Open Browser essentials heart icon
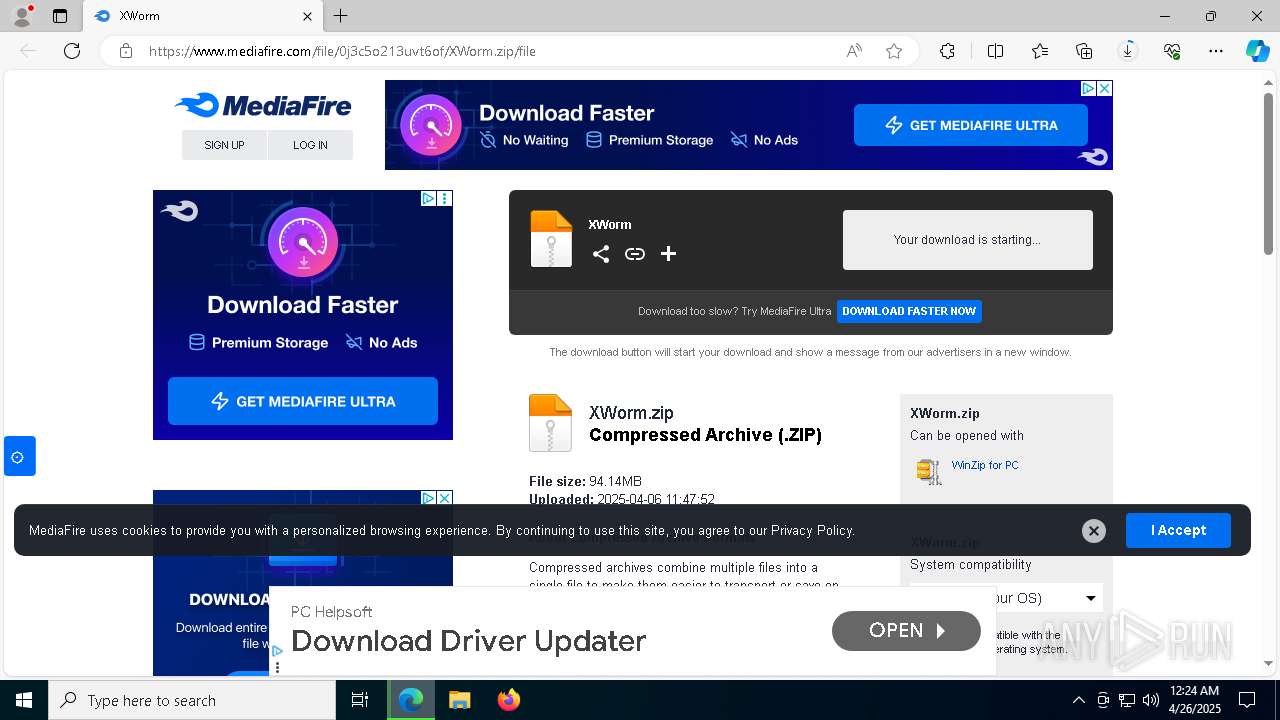 (x=1172, y=51)
